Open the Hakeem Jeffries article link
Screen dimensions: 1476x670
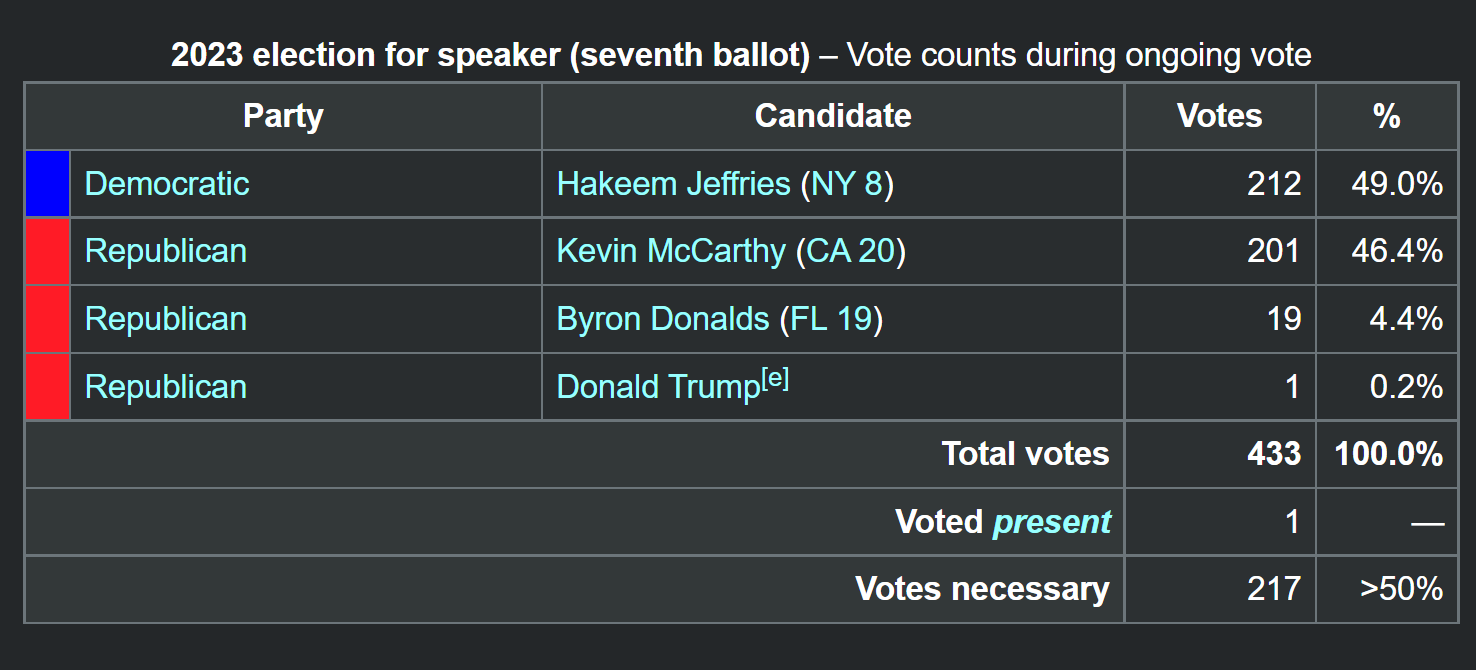tap(673, 184)
